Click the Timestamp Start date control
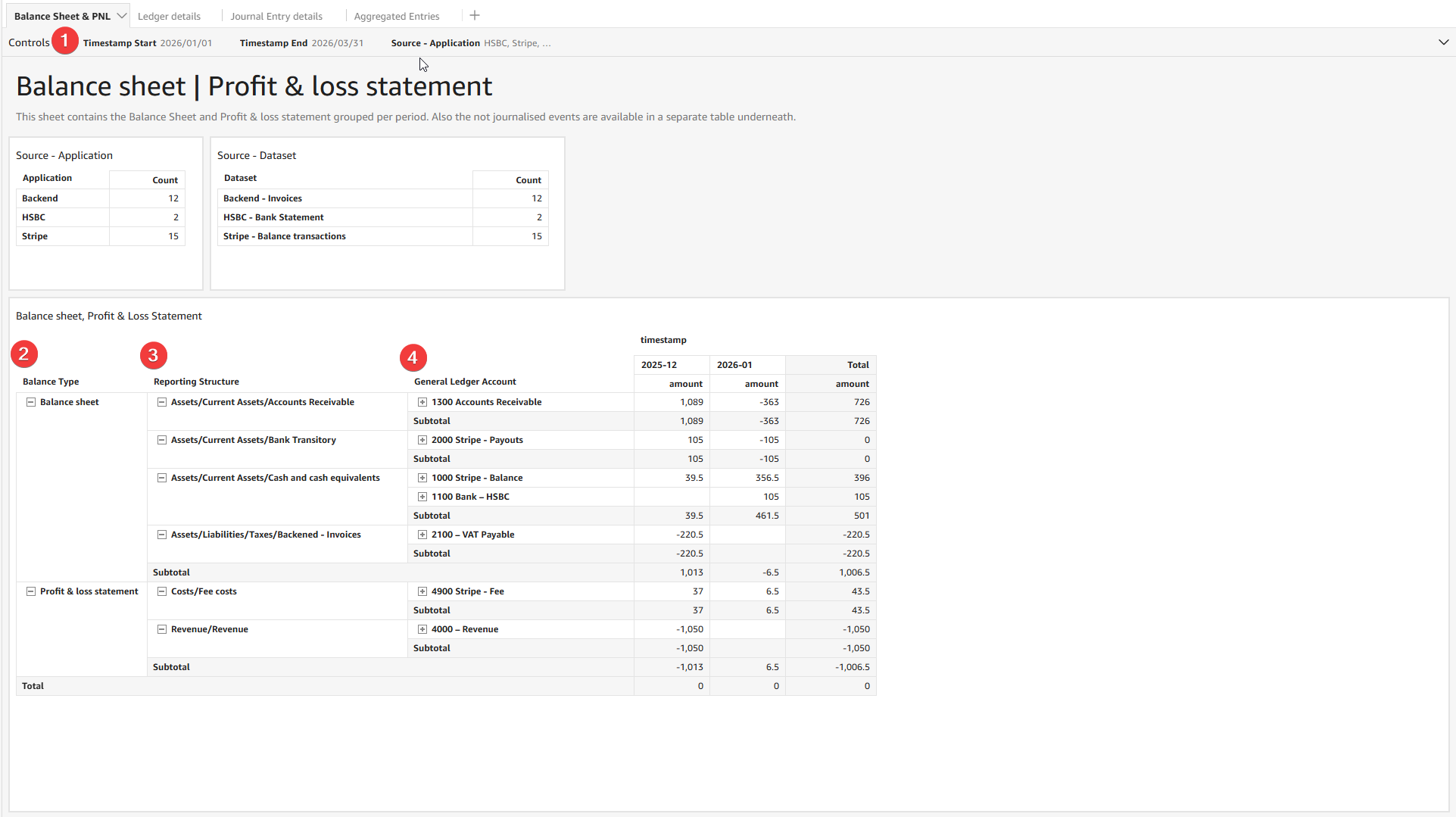Viewport: 1456px width, 817px height. pyautogui.click(x=148, y=43)
